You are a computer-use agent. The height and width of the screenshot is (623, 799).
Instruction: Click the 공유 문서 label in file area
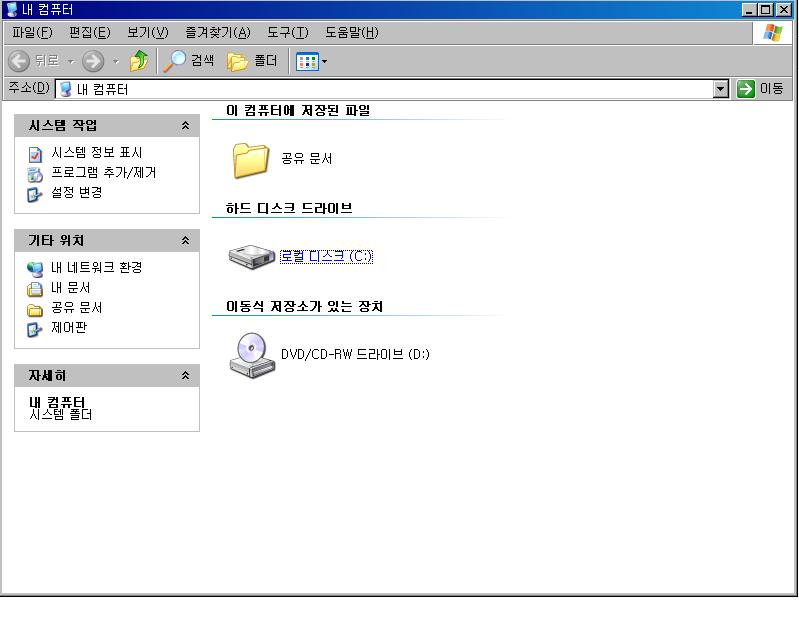(x=307, y=158)
